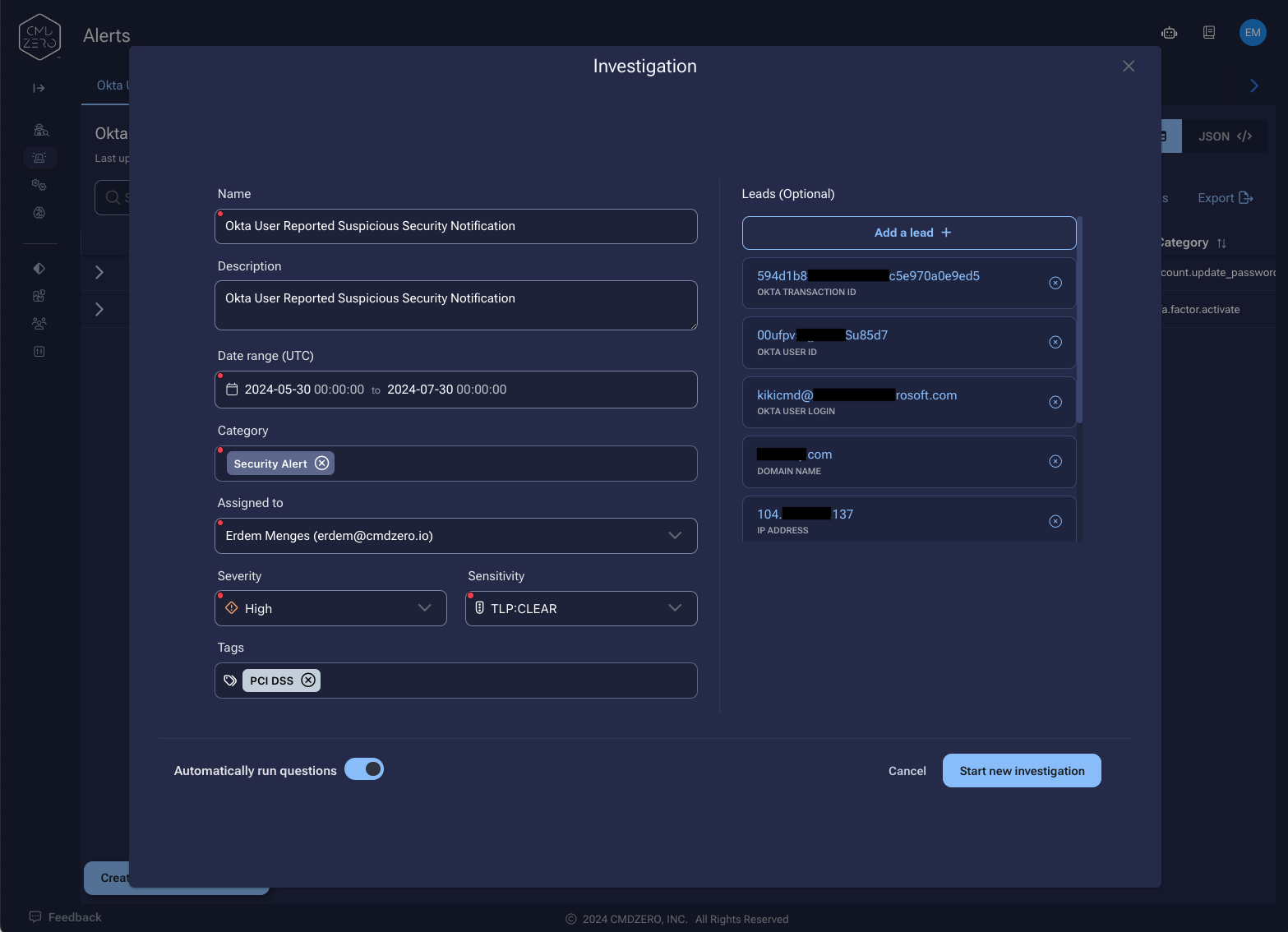Sort by the Category column arrows
1288x932 pixels.
point(1221,243)
